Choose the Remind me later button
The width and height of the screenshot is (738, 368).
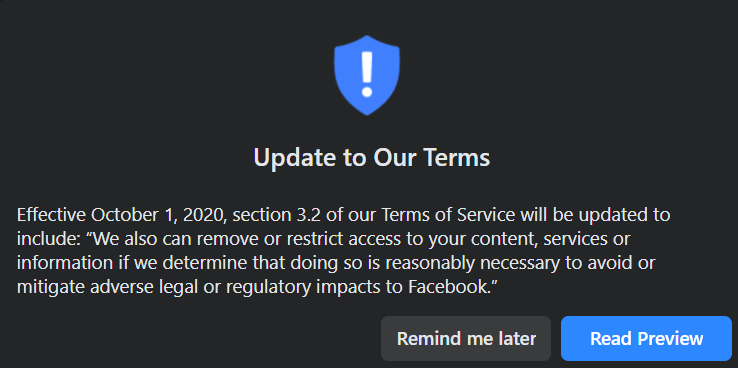(466, 338)
